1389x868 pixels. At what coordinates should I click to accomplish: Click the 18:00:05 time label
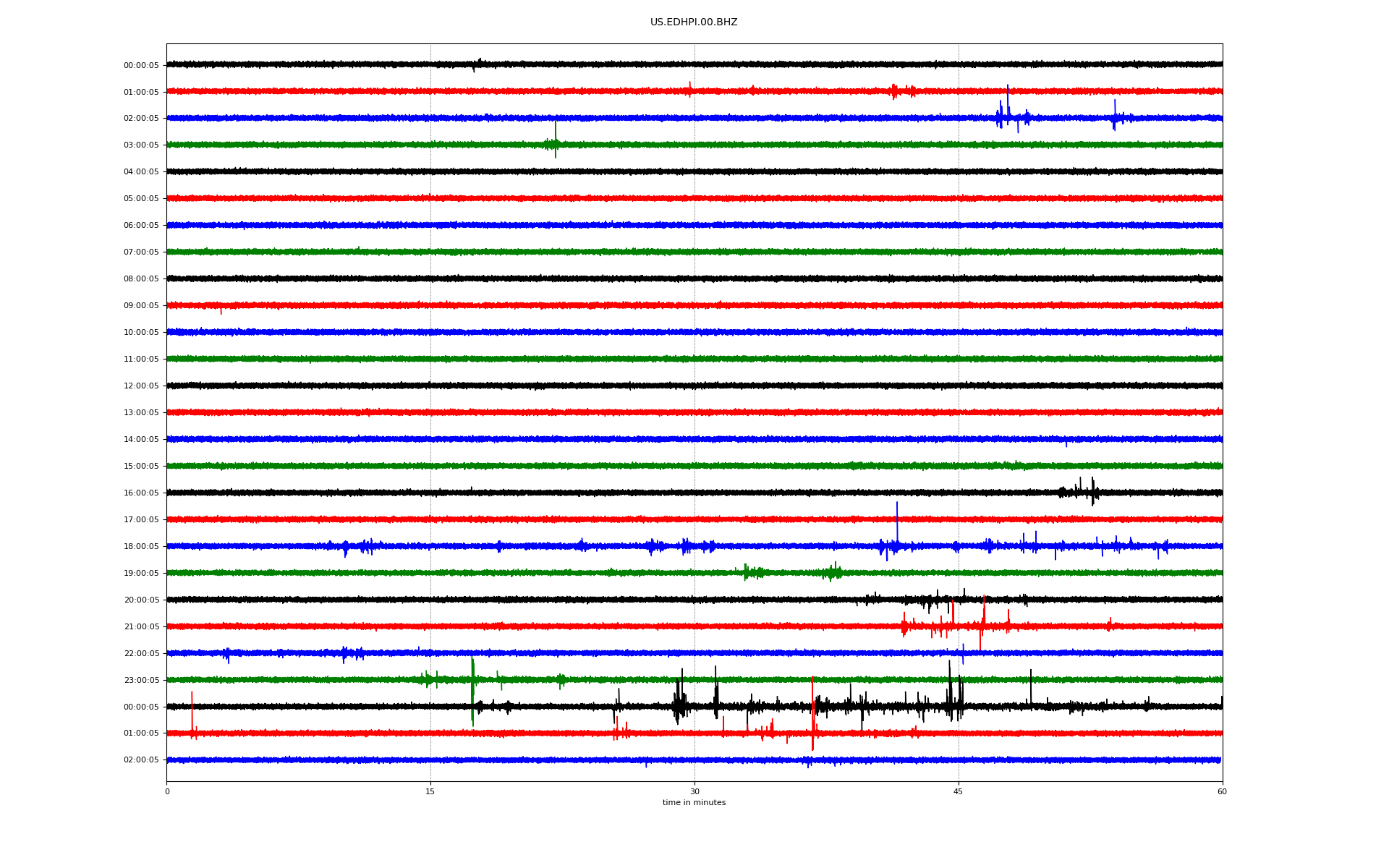click(141, 547)
